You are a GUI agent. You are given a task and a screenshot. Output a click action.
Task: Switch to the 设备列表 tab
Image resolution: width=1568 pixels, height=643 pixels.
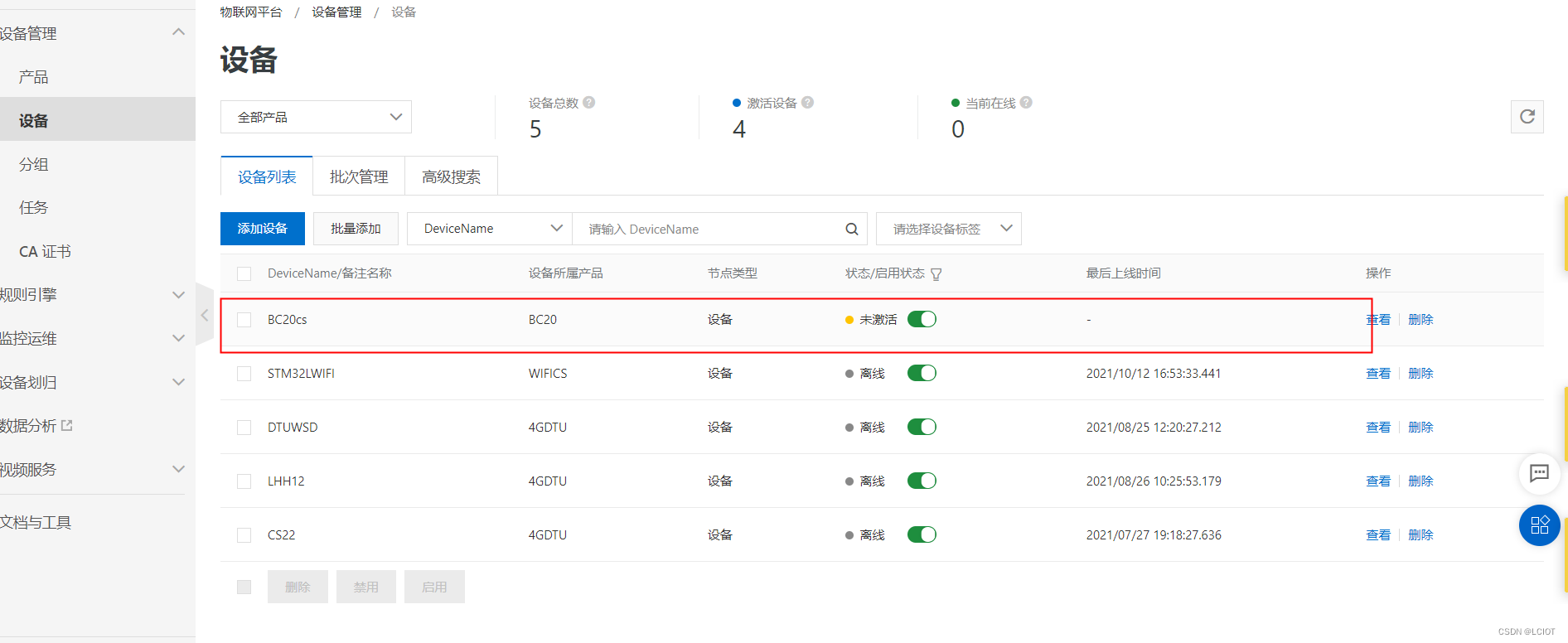tap(267, 176)
